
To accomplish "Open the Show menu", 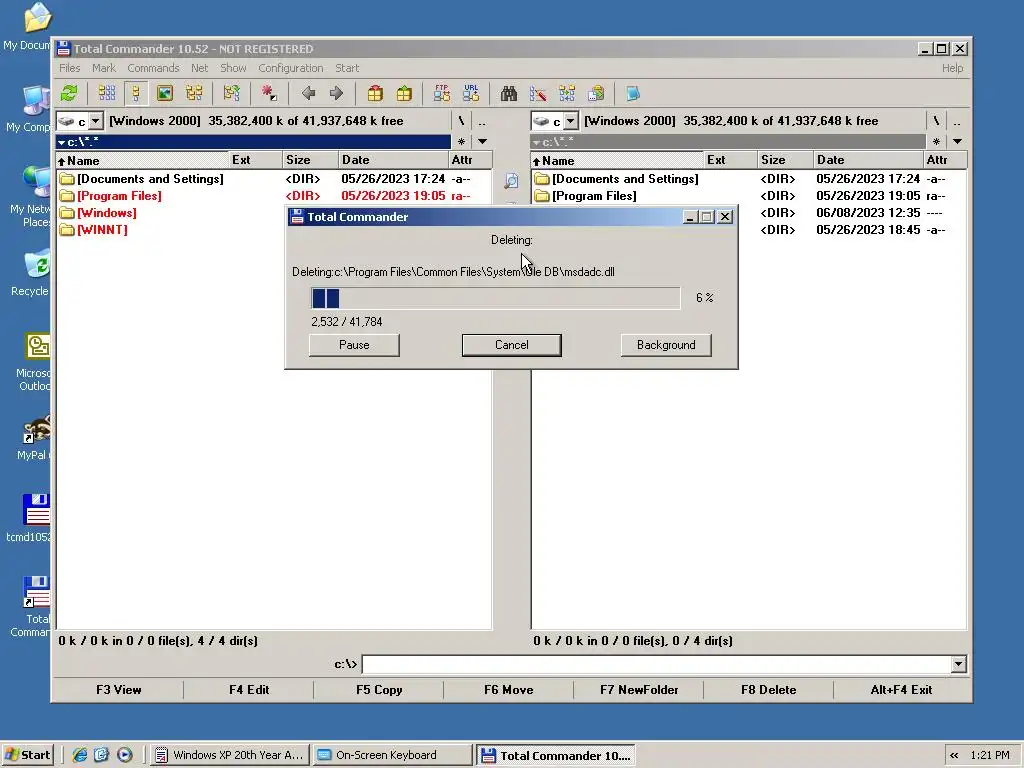I will 233,68.
